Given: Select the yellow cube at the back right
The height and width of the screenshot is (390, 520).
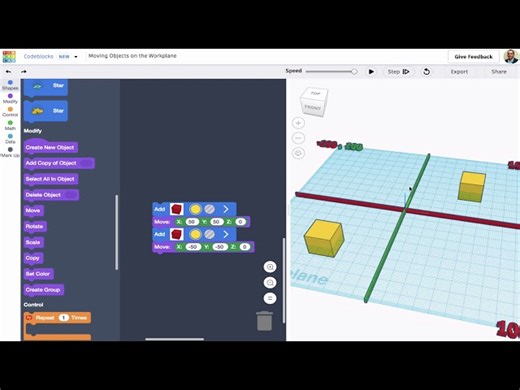Looking at the screenshot, I should (x=472, y=187).
